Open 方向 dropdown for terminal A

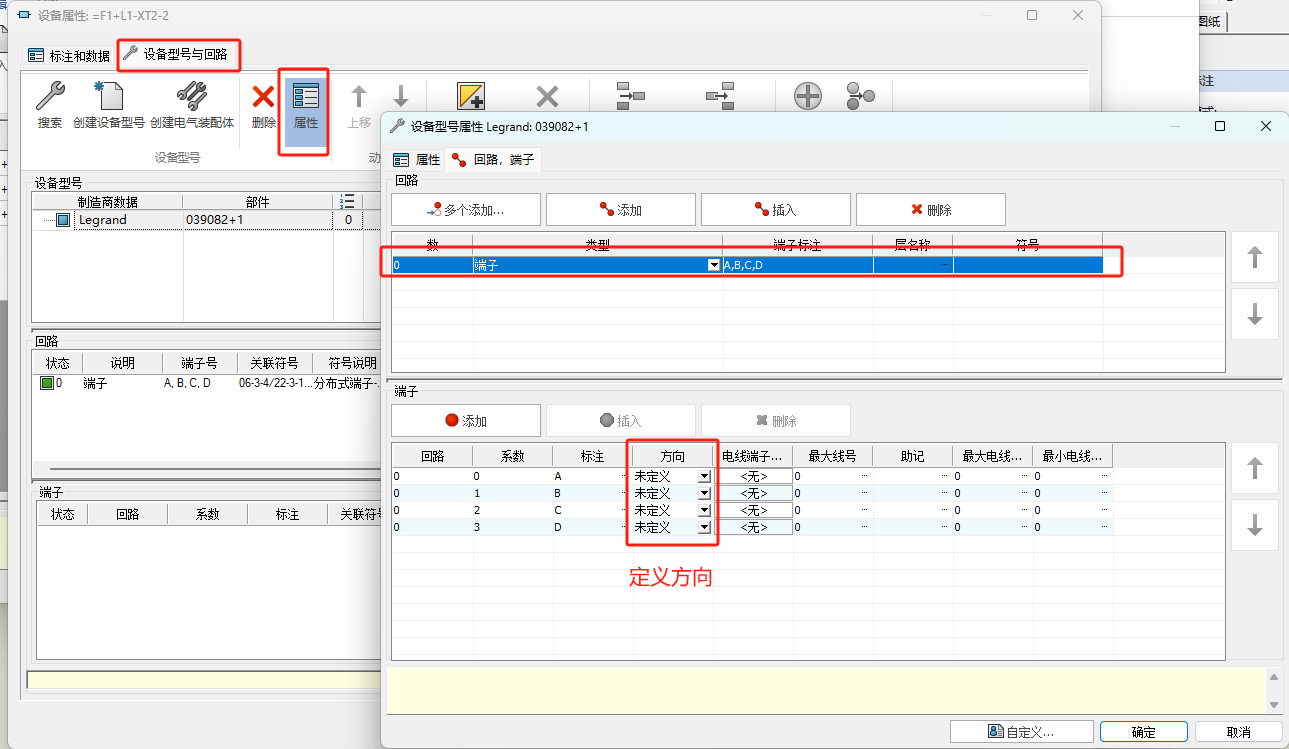coord(706,475)
